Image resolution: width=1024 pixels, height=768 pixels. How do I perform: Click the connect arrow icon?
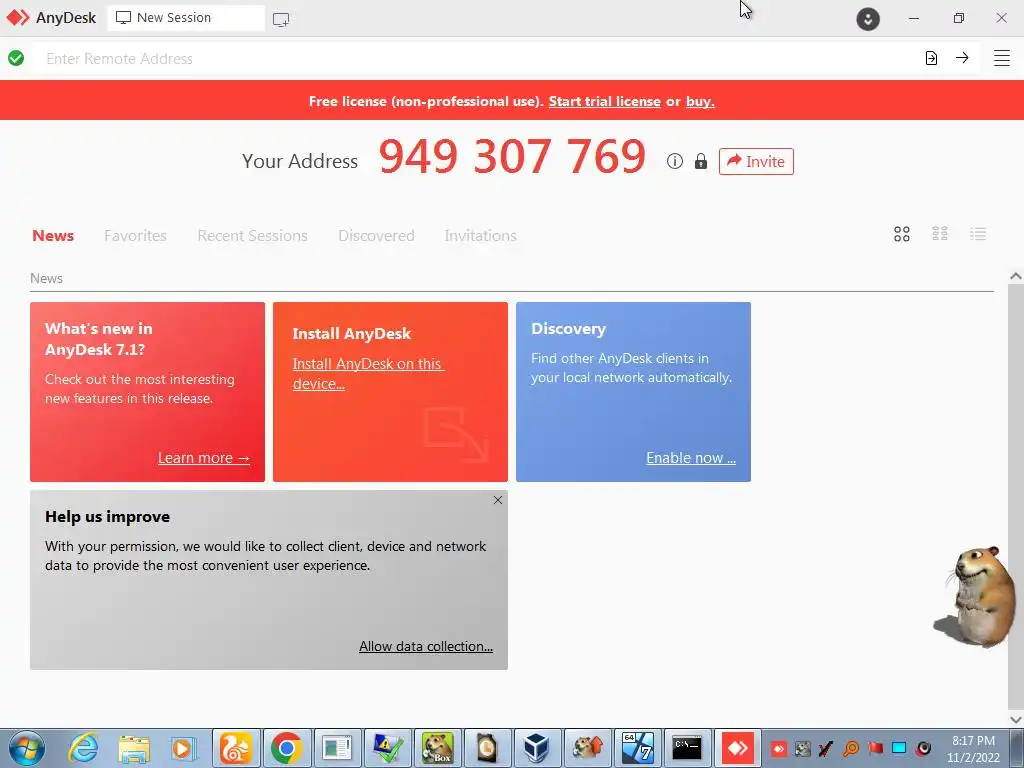coord(962,57)
